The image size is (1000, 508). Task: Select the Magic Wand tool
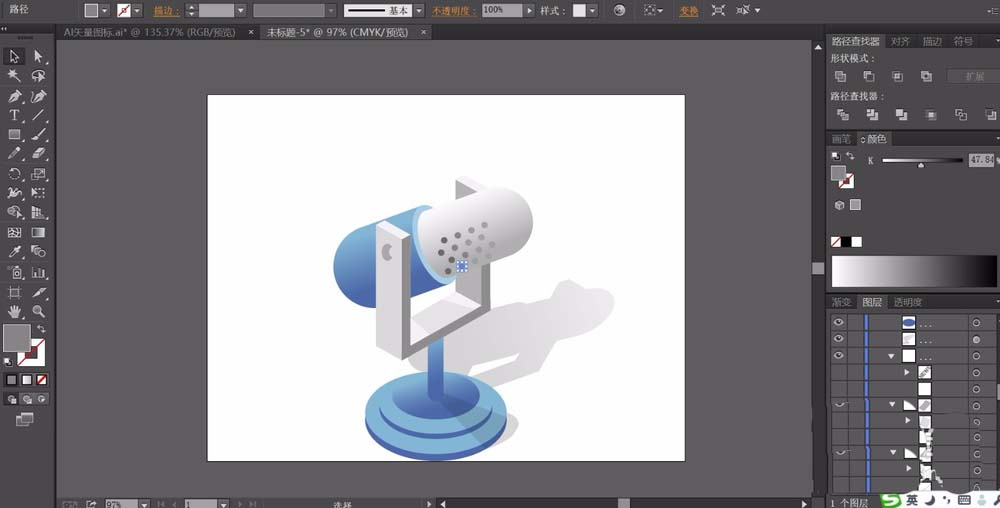tap(14, 76)
